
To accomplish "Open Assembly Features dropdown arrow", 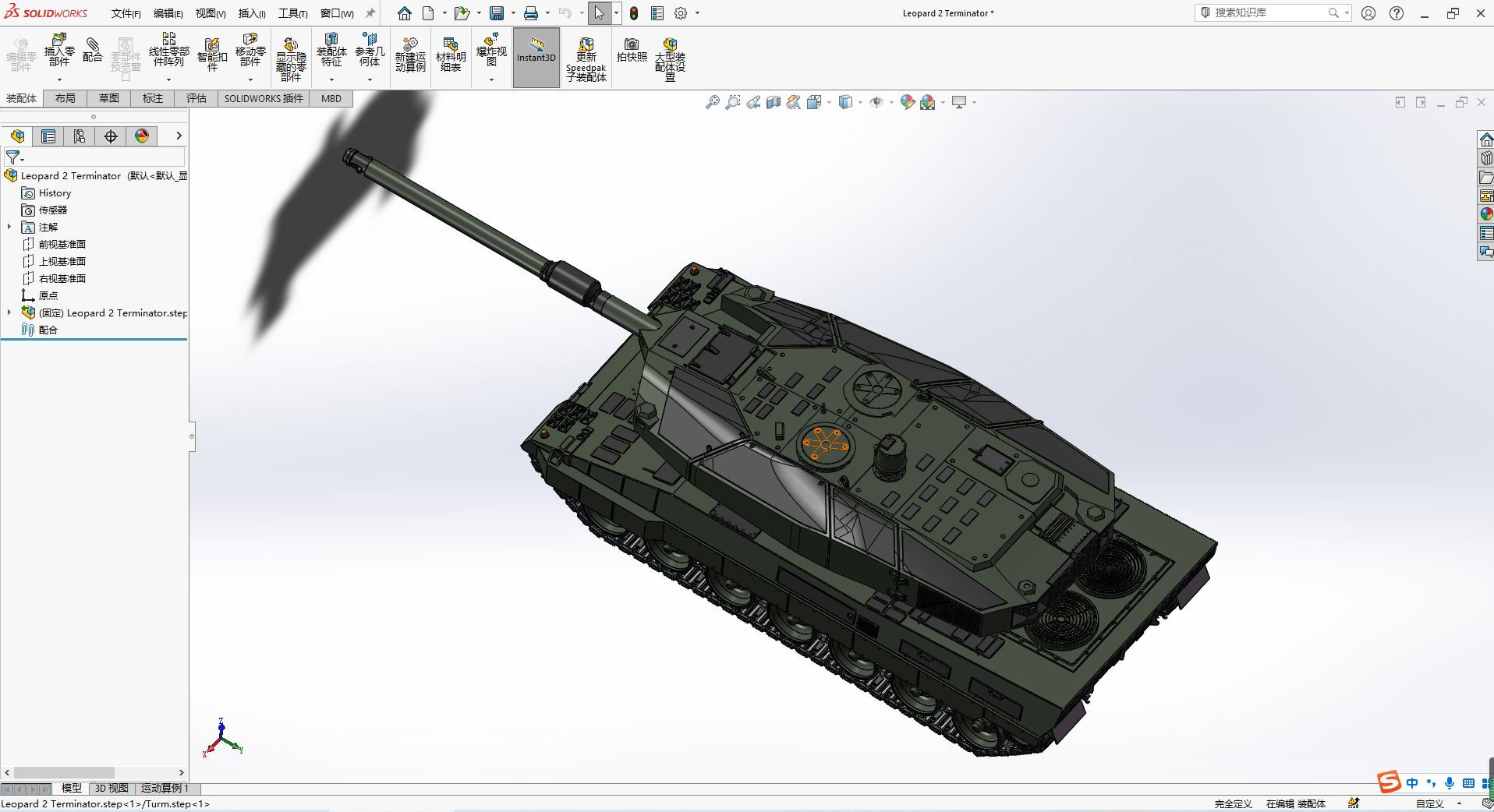I will point(331,79).
